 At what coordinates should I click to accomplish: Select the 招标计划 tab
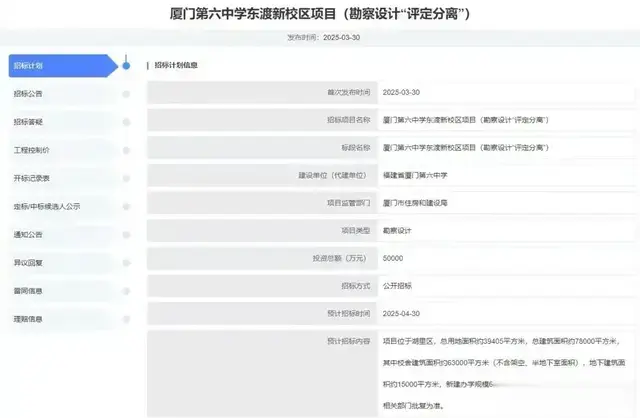tap(63, 66)
